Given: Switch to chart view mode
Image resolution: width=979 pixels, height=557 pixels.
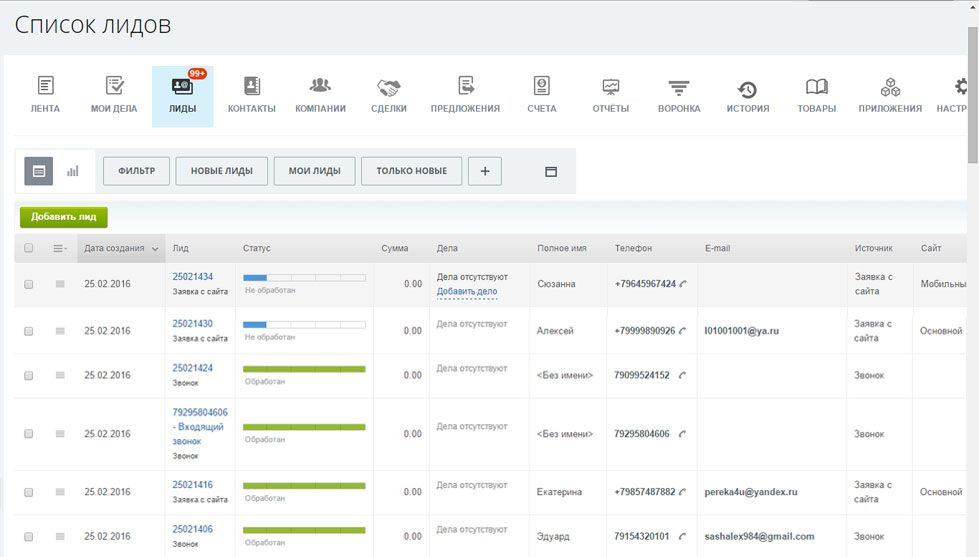Looking at the screenshot, I should coord(72,171).
